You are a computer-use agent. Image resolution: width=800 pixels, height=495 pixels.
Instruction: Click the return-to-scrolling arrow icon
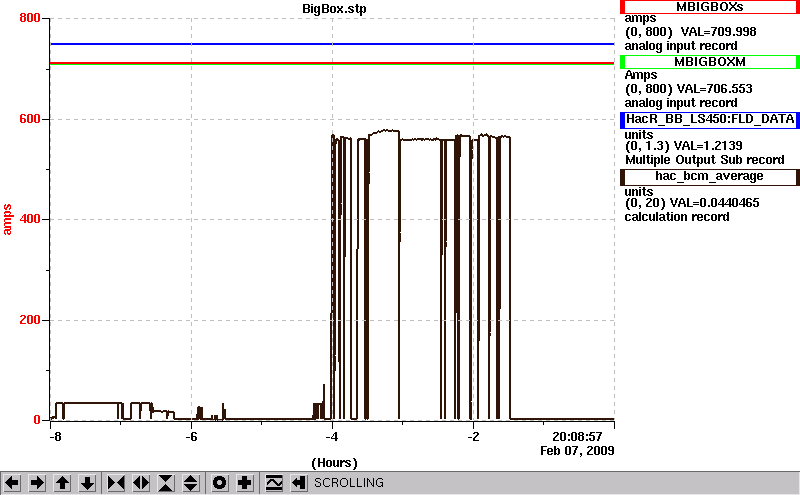tap(299, 482)
